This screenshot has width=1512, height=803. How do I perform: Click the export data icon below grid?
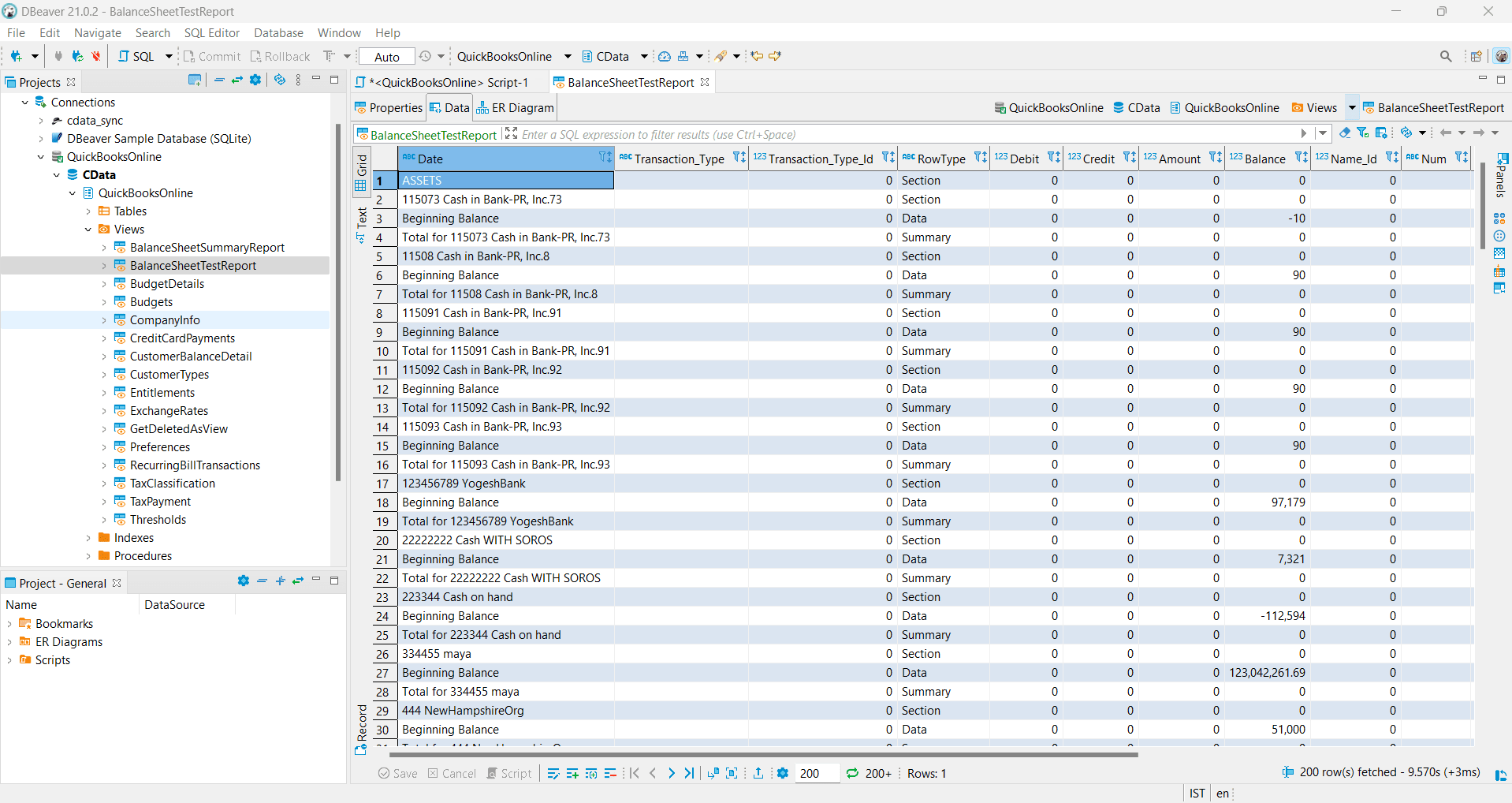[758, 773]
